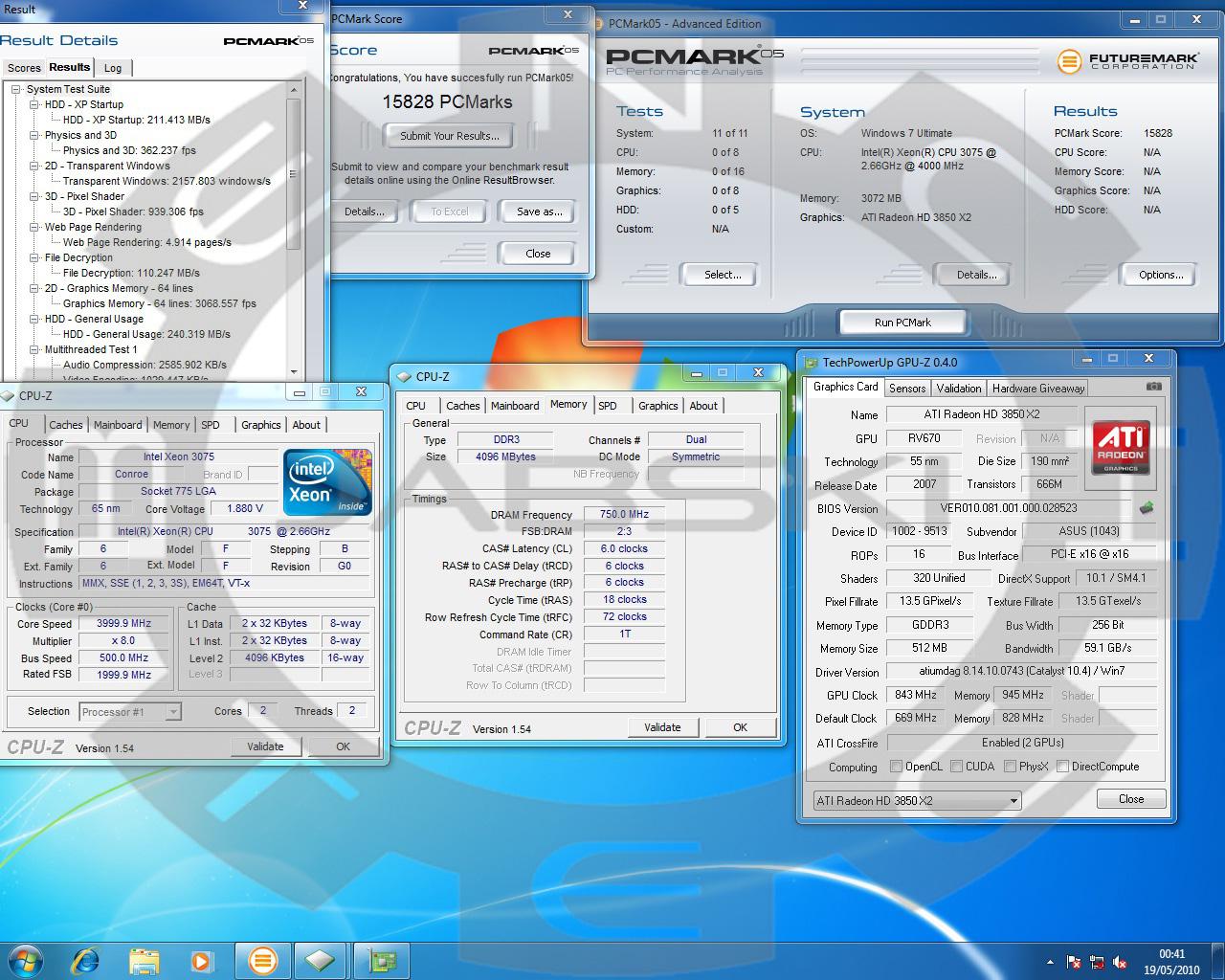Open the network tray icon
This screenshot has height=980, width=1225.
[1097, 962]
